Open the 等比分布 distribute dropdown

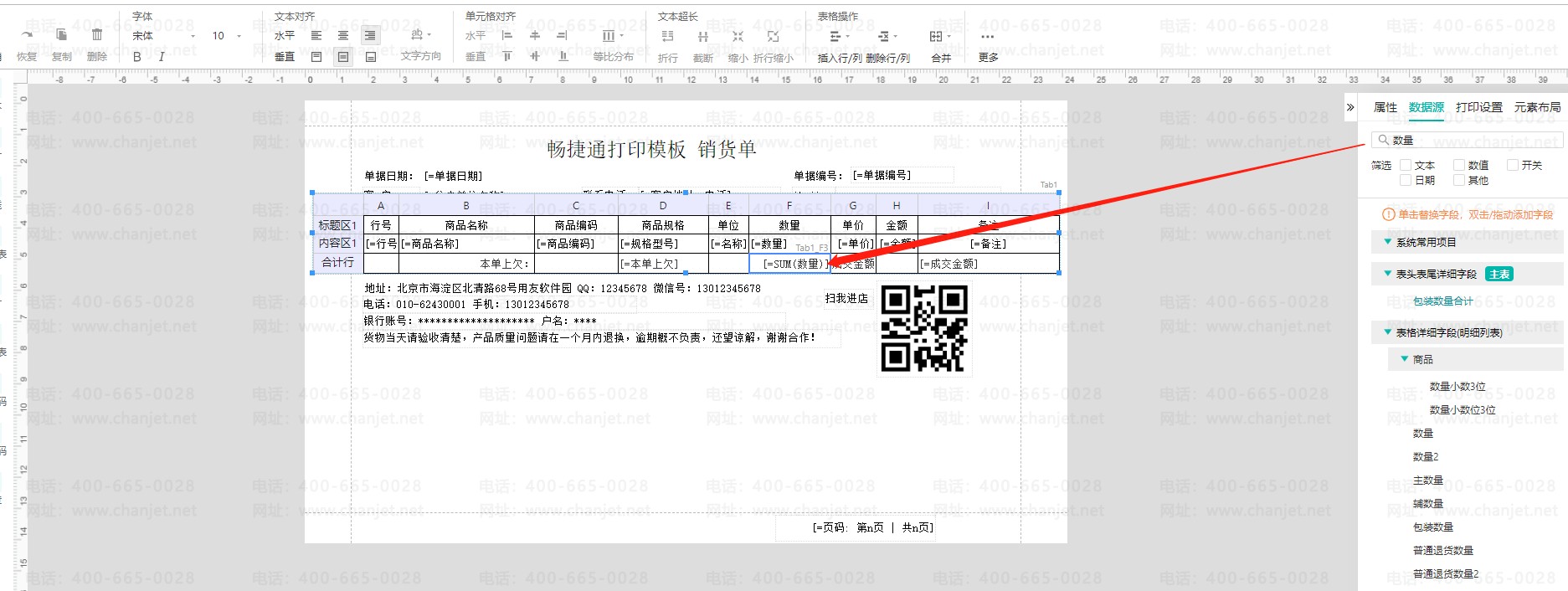(x=613, y=36)
